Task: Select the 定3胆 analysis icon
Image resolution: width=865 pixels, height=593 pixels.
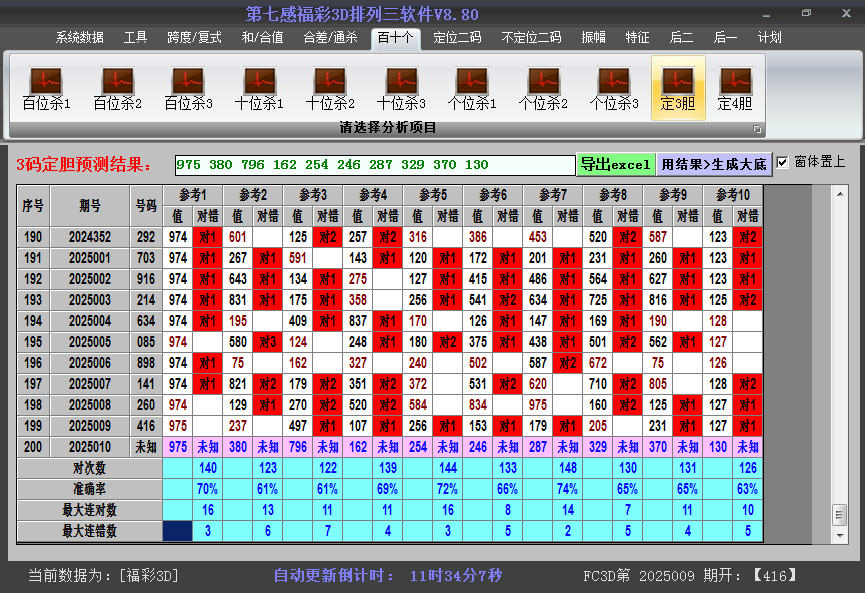Action: tap(678, 88)
